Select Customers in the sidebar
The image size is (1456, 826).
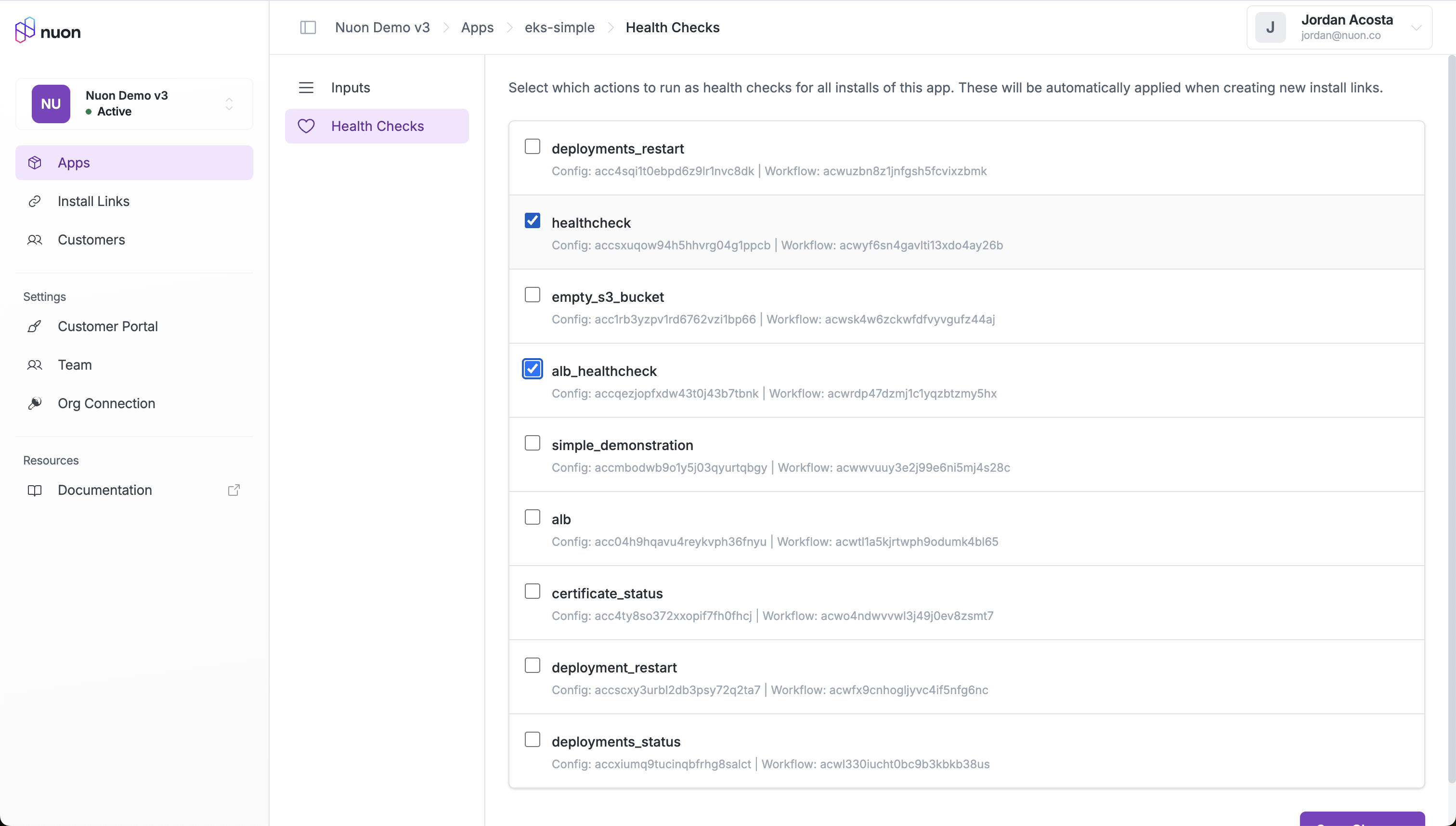(91, 240)
